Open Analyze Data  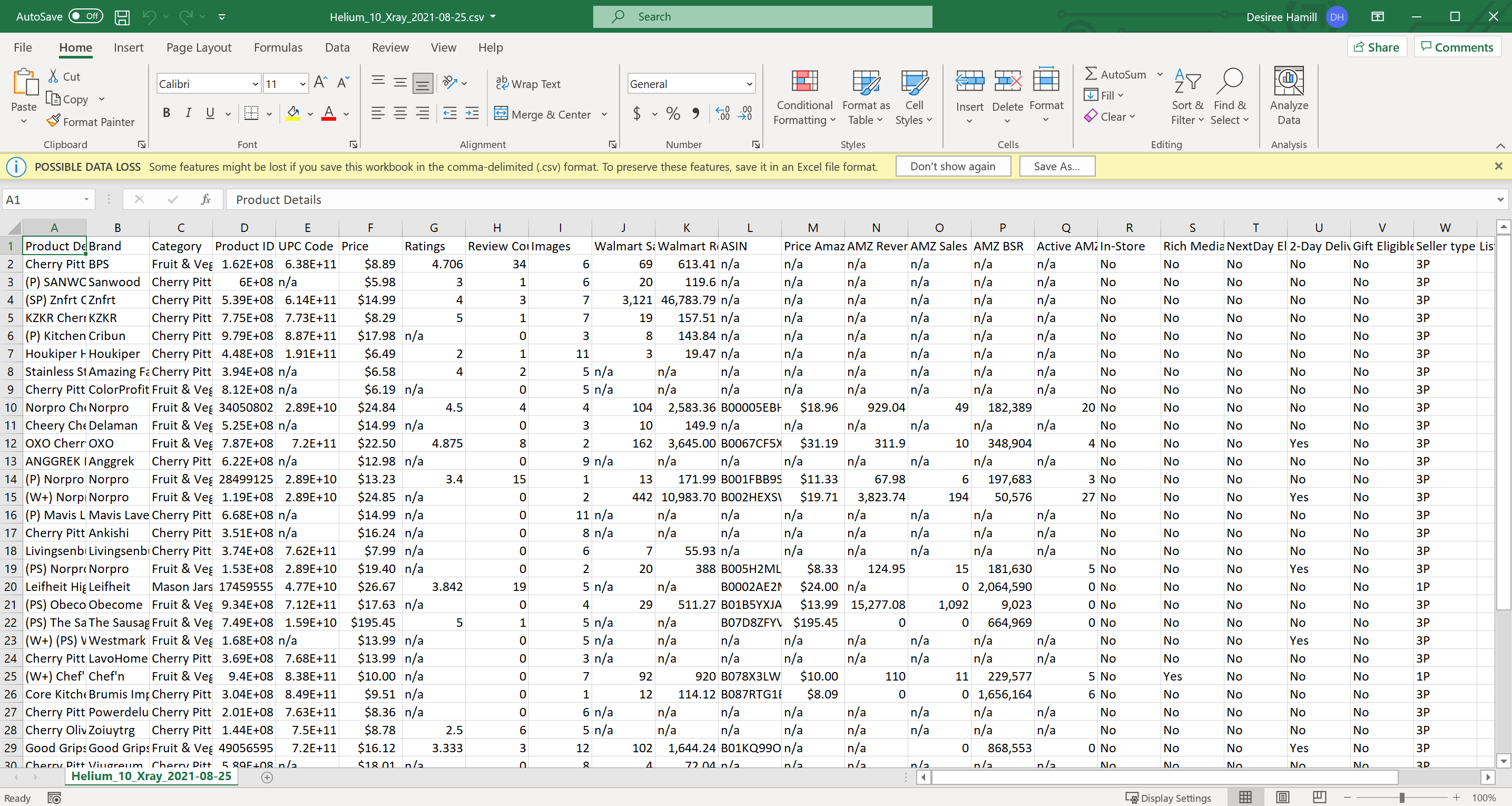1289,96
